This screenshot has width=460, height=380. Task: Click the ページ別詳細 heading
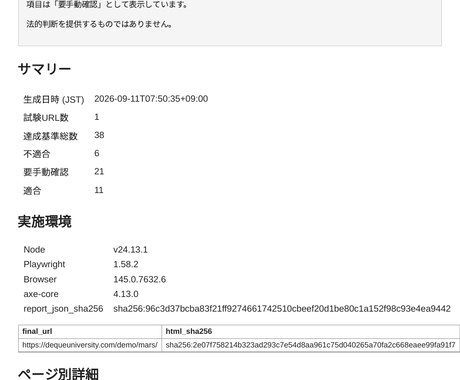pos(58,374)
